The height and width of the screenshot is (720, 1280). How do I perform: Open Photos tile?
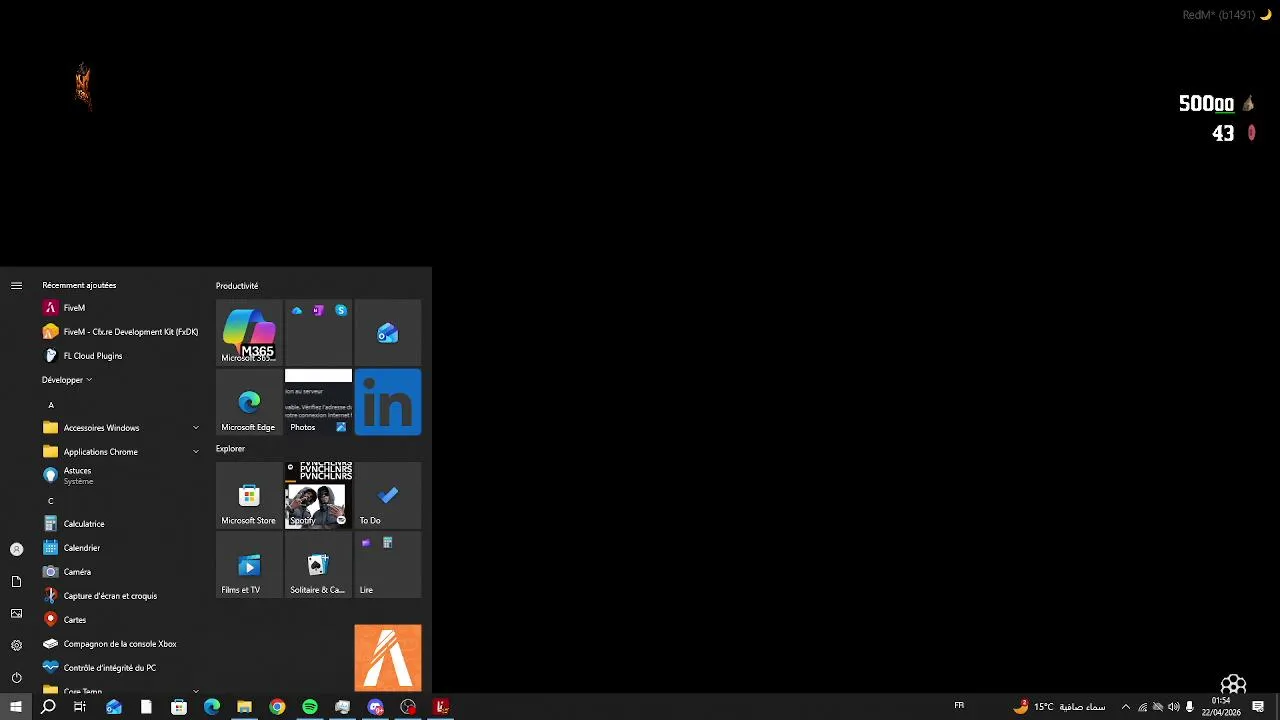(x=318, y=402)
